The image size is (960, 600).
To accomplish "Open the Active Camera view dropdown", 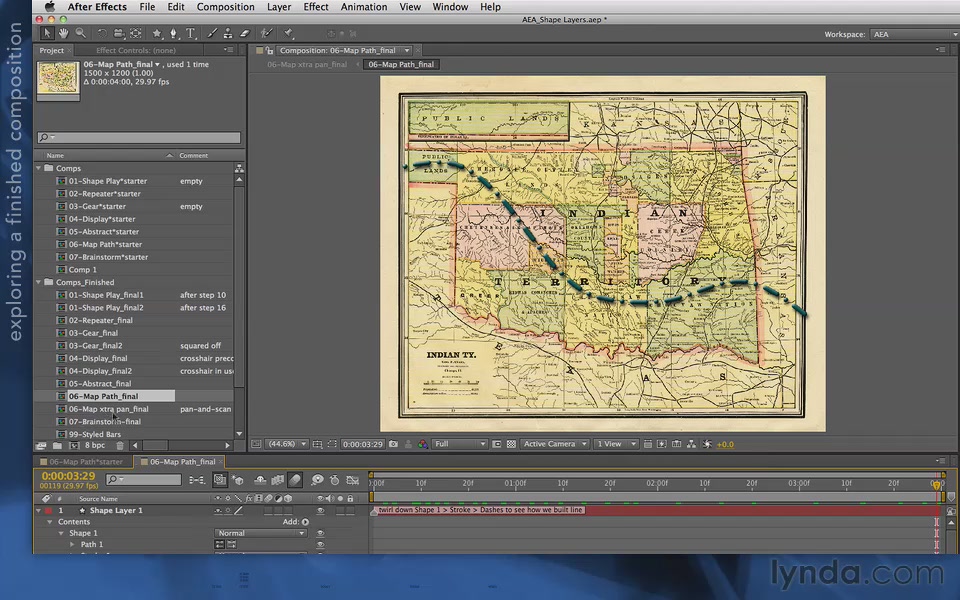I will point(555,444).
